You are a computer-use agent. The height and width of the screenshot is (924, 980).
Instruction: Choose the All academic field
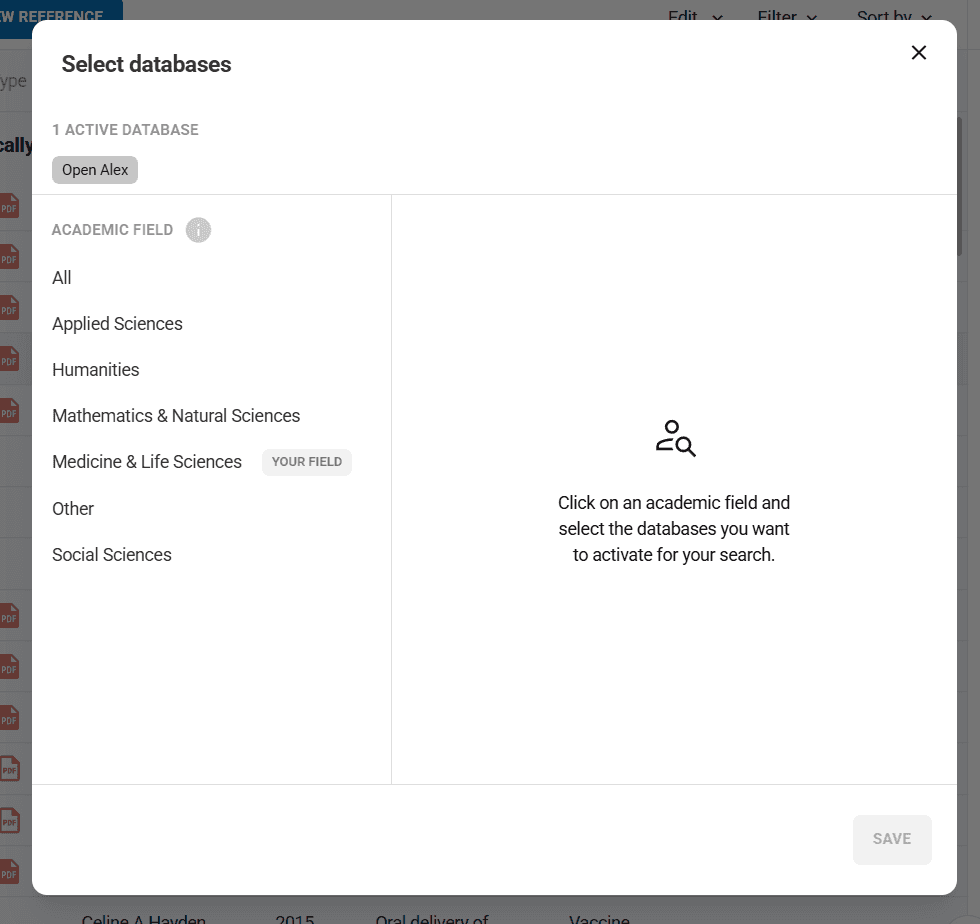tap(62, 278)
